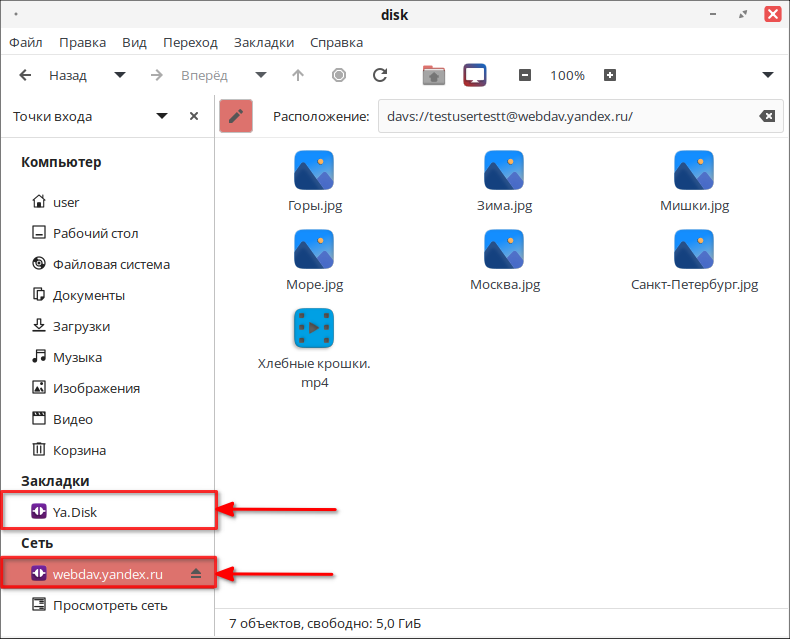Open the Правка menu
Image resolution: width=790 pixels, height=639 pixels.
click(x=83, y=42)
